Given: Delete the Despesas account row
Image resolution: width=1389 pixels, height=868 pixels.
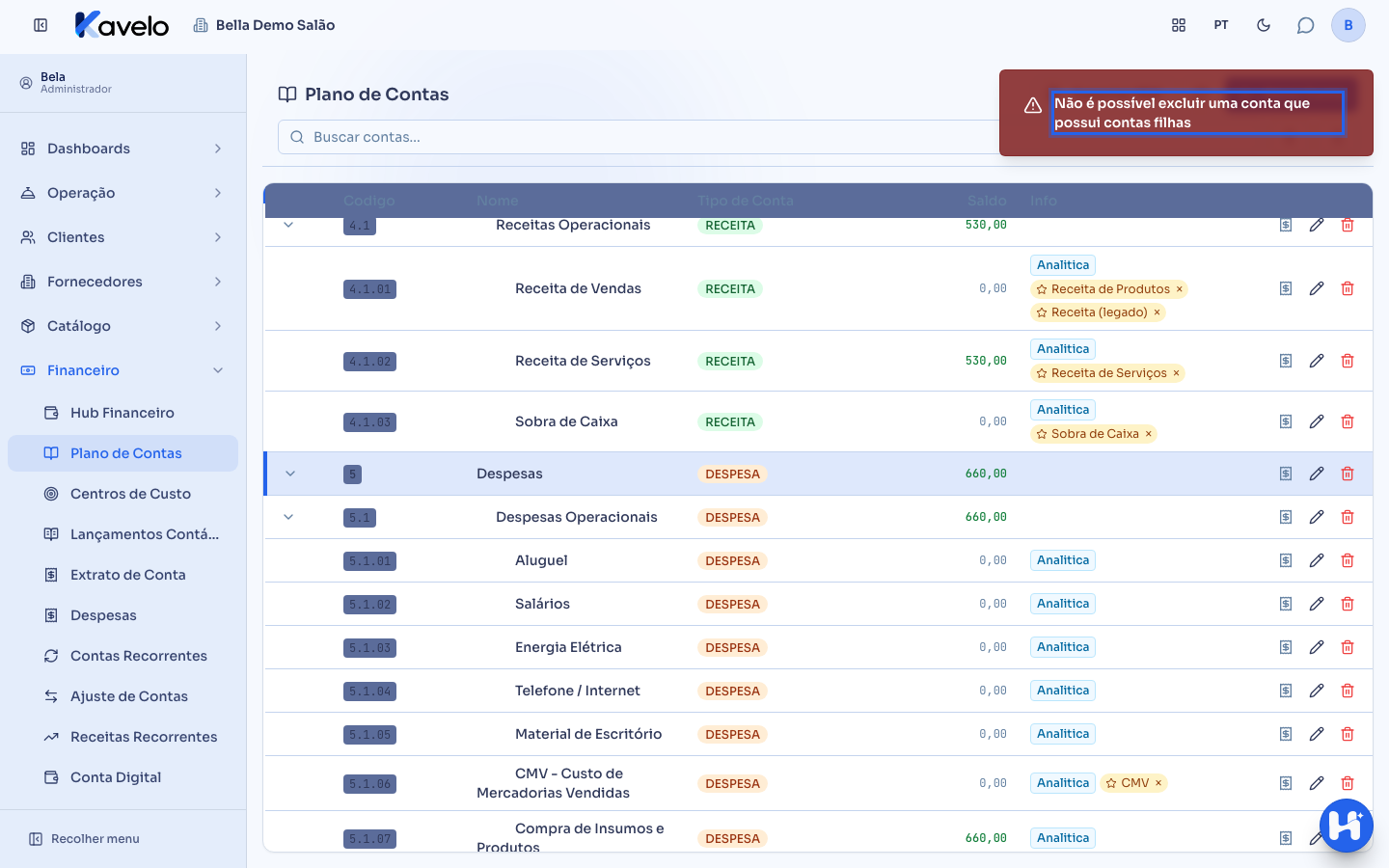Looking at the screenshot, I should [x=1348, y=474].
